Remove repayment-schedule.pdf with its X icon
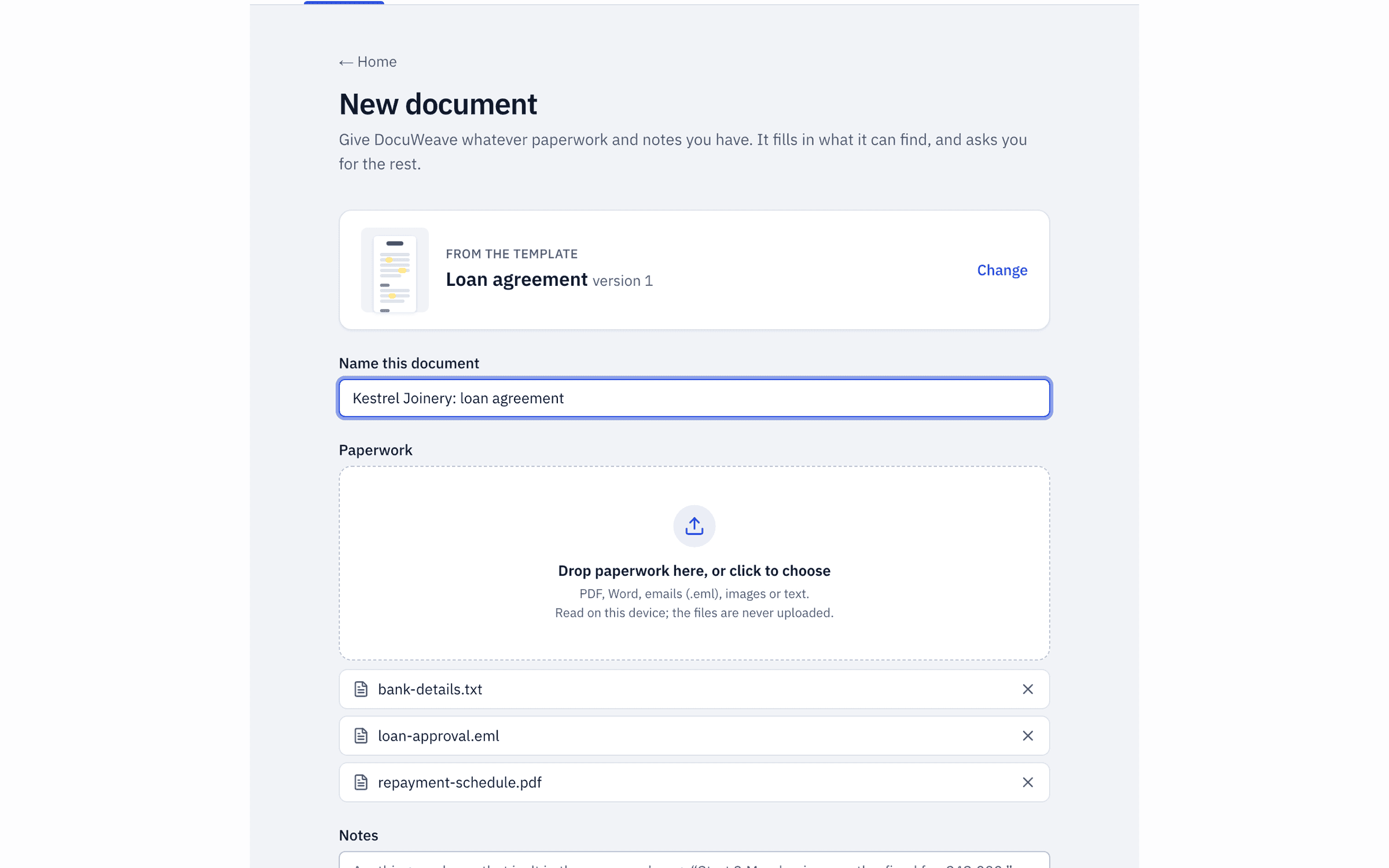This screenshot has width=1389, height=868. (1027, 782)
